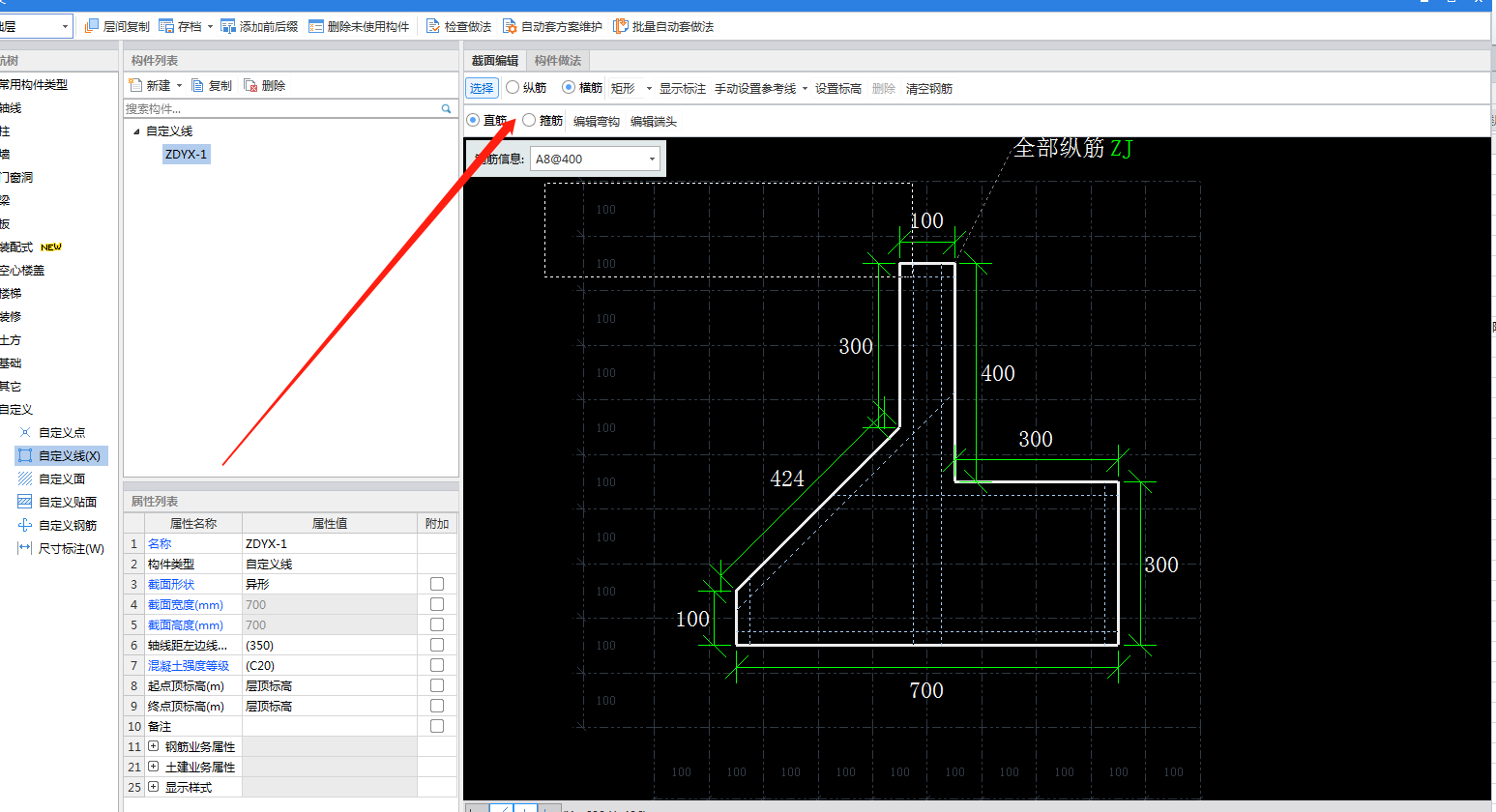This screenshot has width=1496, height=812.
Task: Click the 复制 copy icon in component list
Action: point(198,85)
